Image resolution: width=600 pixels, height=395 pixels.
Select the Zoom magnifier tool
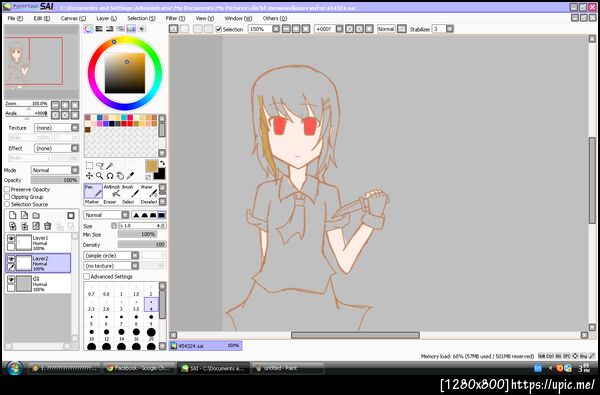pyautogui.click(x=99, y=176)
